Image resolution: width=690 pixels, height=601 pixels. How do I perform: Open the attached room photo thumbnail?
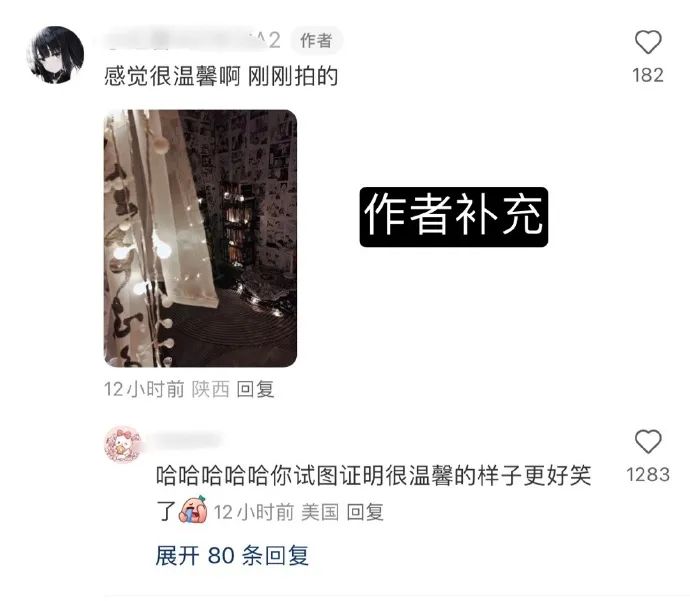(x=200, y=238)
